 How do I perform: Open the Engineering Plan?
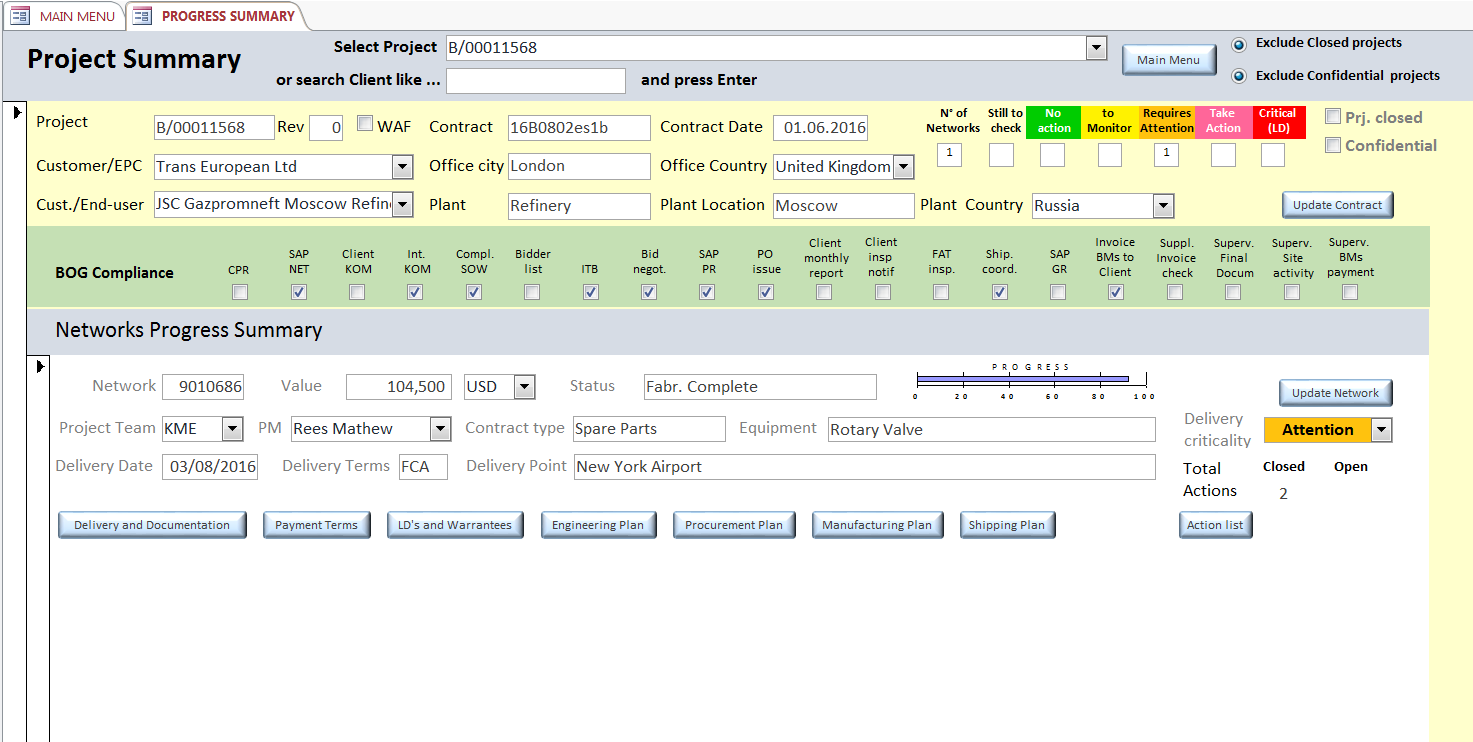[598, 525]
